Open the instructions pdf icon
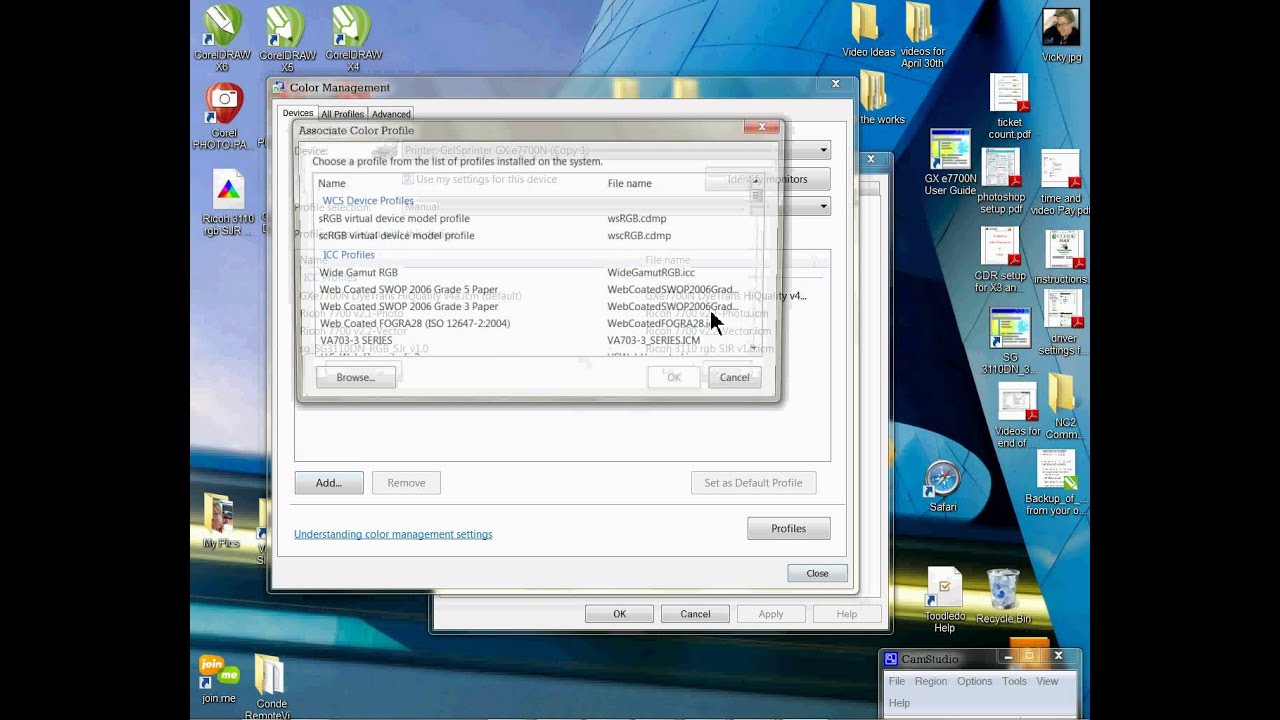 point(1062,257)
